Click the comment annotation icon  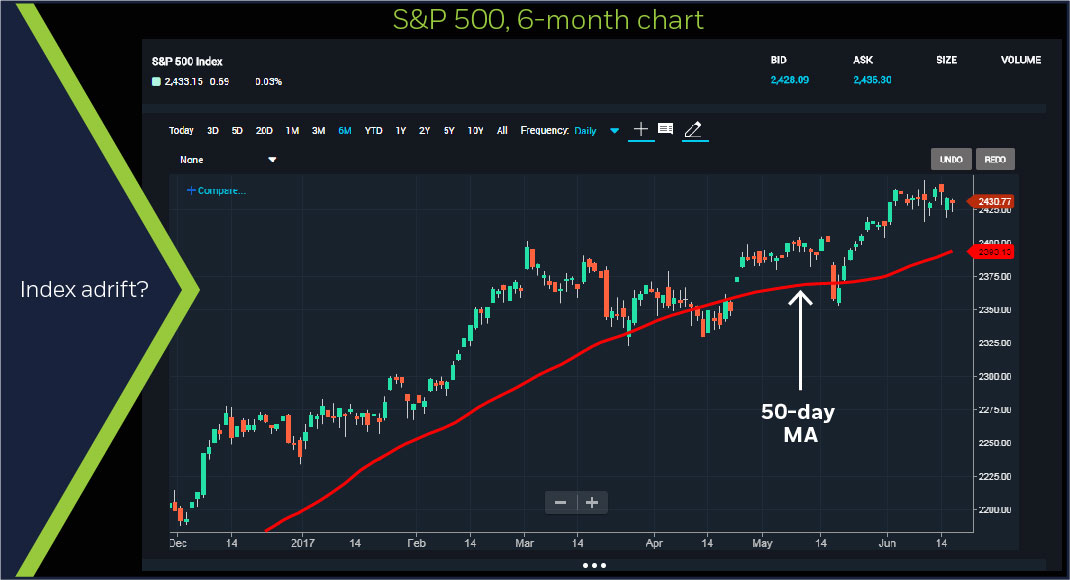[x=666, y=130]
